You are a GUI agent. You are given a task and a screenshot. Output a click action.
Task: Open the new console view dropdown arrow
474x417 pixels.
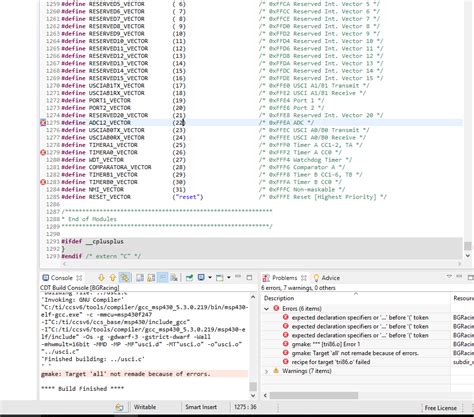click(x=229, y=277)
